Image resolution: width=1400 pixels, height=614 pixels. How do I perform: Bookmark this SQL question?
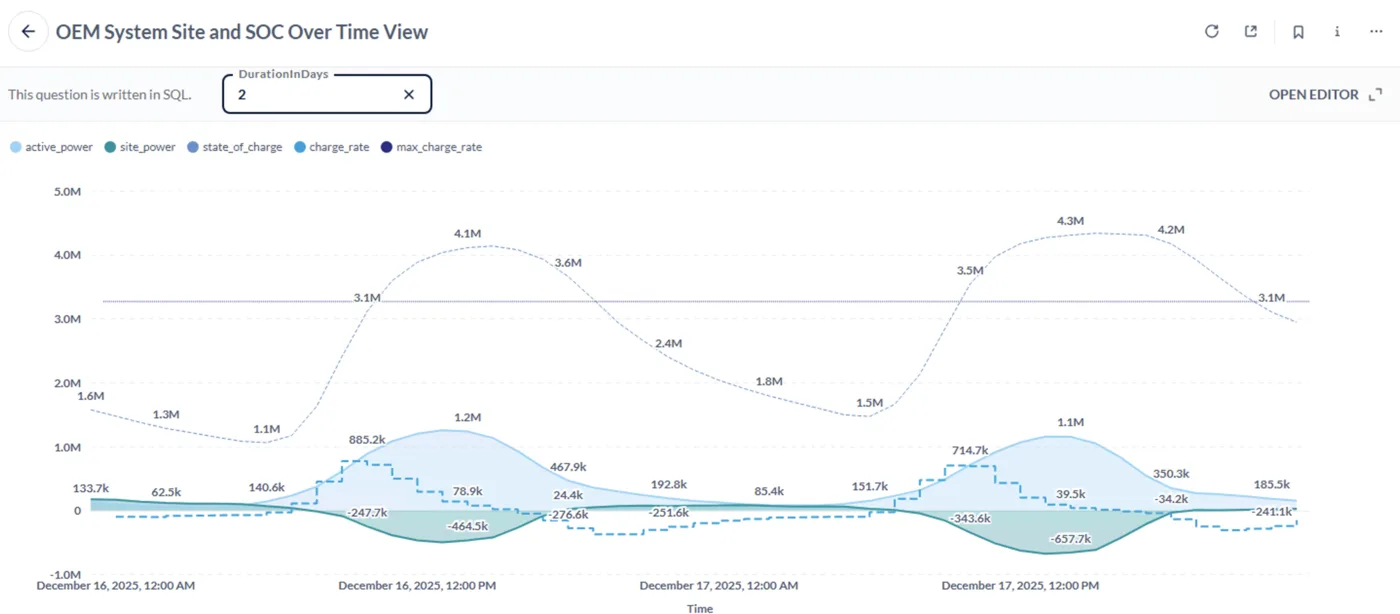[1298, 31]
